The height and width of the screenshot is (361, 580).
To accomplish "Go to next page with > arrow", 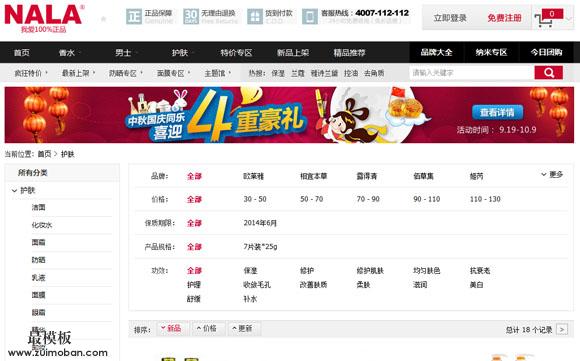I will 562,329.
